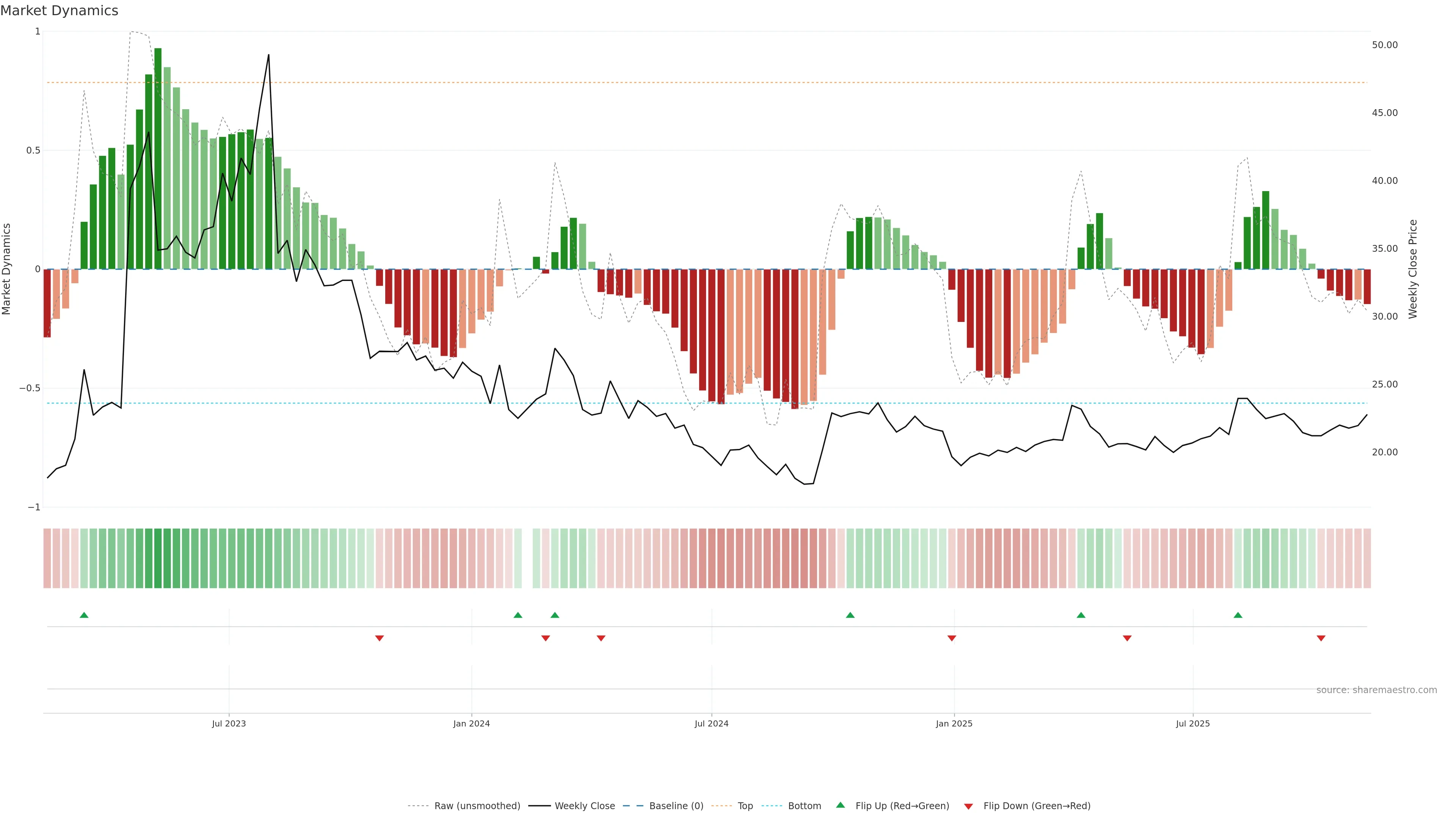
Task: Toggle the Weekly Close legend entry
Action: click(x=584, y=806)
